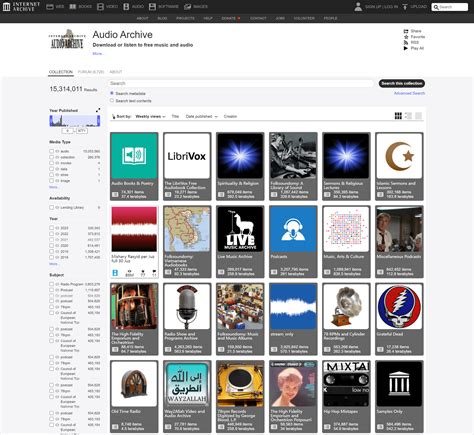
Task: Expand the Year Published histogram with arrows icon
Action: point(98,110)
